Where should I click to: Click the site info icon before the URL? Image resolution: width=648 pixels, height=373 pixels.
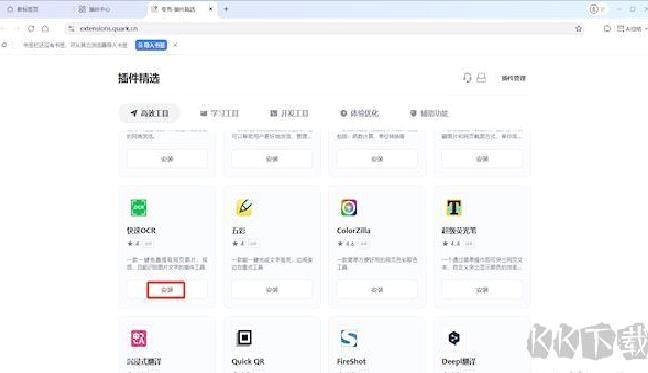(x=71, y=29)
